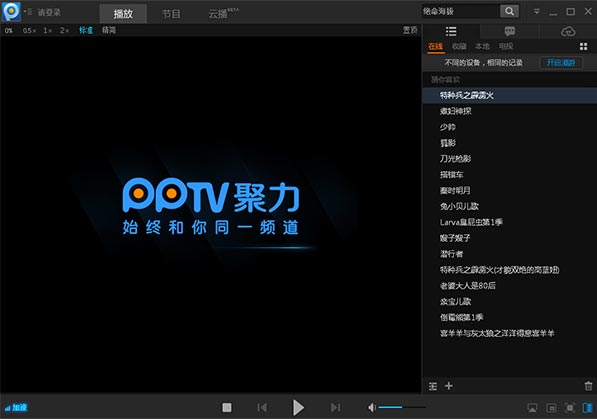
Task: Enter fullscreen with the fullscreen icon
Action: [x=570, y=408]
